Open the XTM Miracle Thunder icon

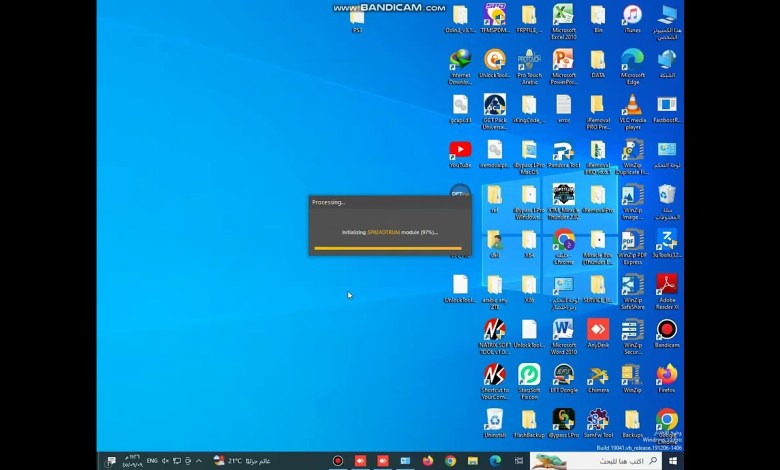point(563,201)
